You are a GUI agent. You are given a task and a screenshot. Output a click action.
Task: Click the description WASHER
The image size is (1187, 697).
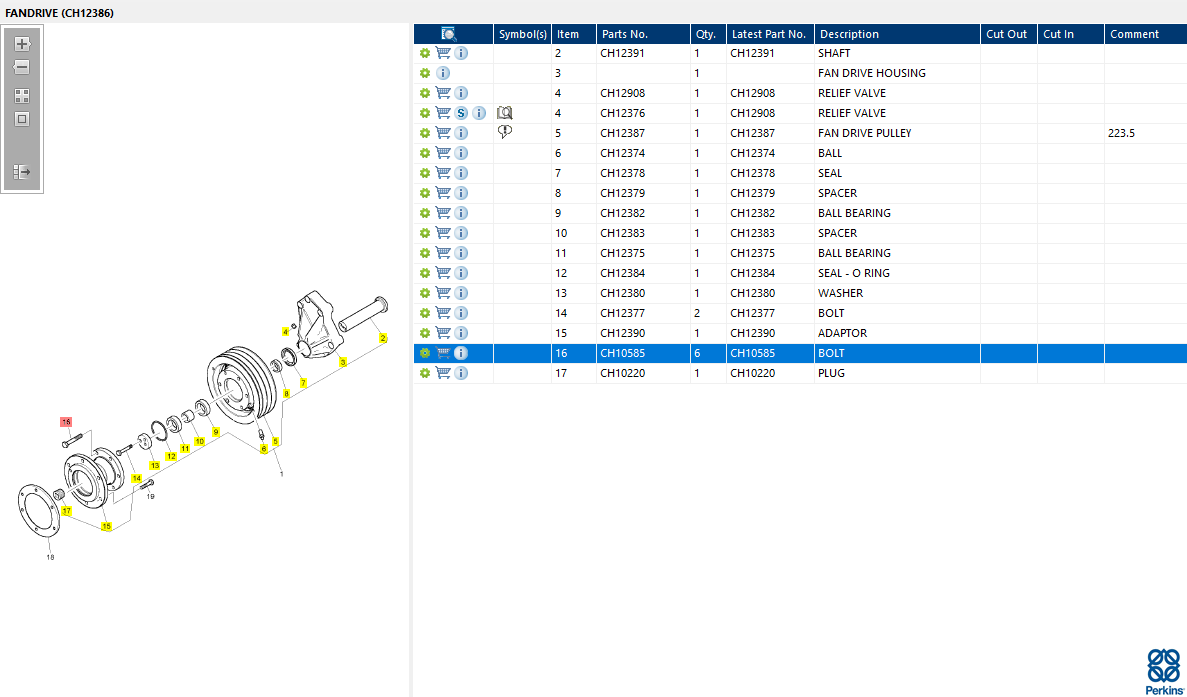[840, 293]
